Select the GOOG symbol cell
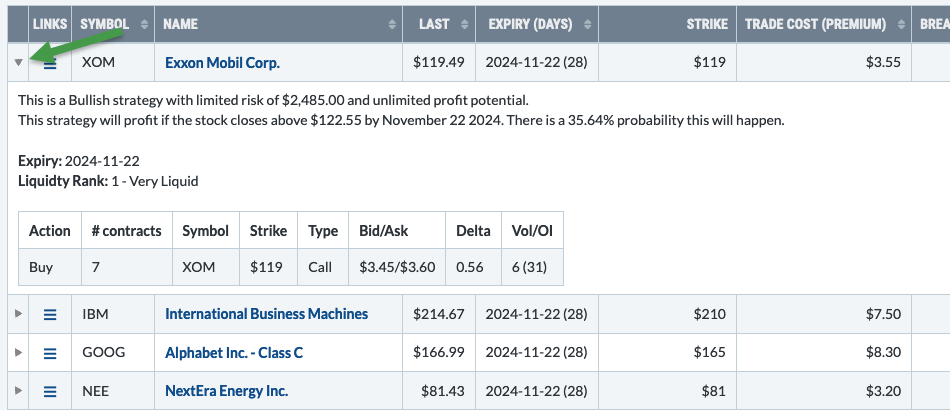The width and height of the screenshot is (950, 410). click(113, 352)
